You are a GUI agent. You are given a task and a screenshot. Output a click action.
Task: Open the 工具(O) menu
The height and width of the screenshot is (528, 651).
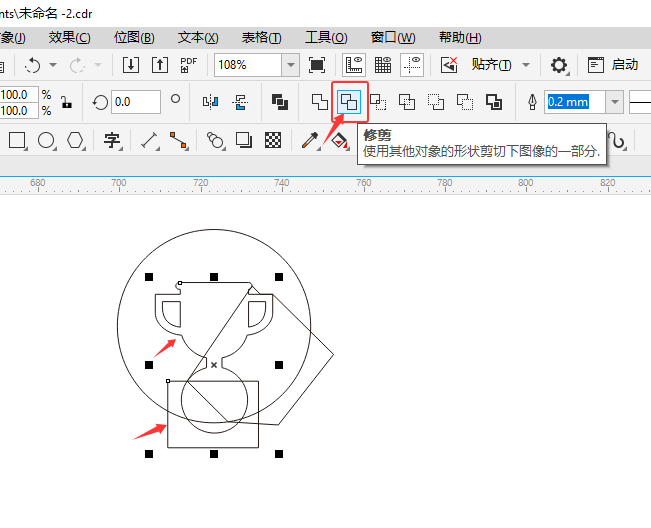[x=326, y=38]
